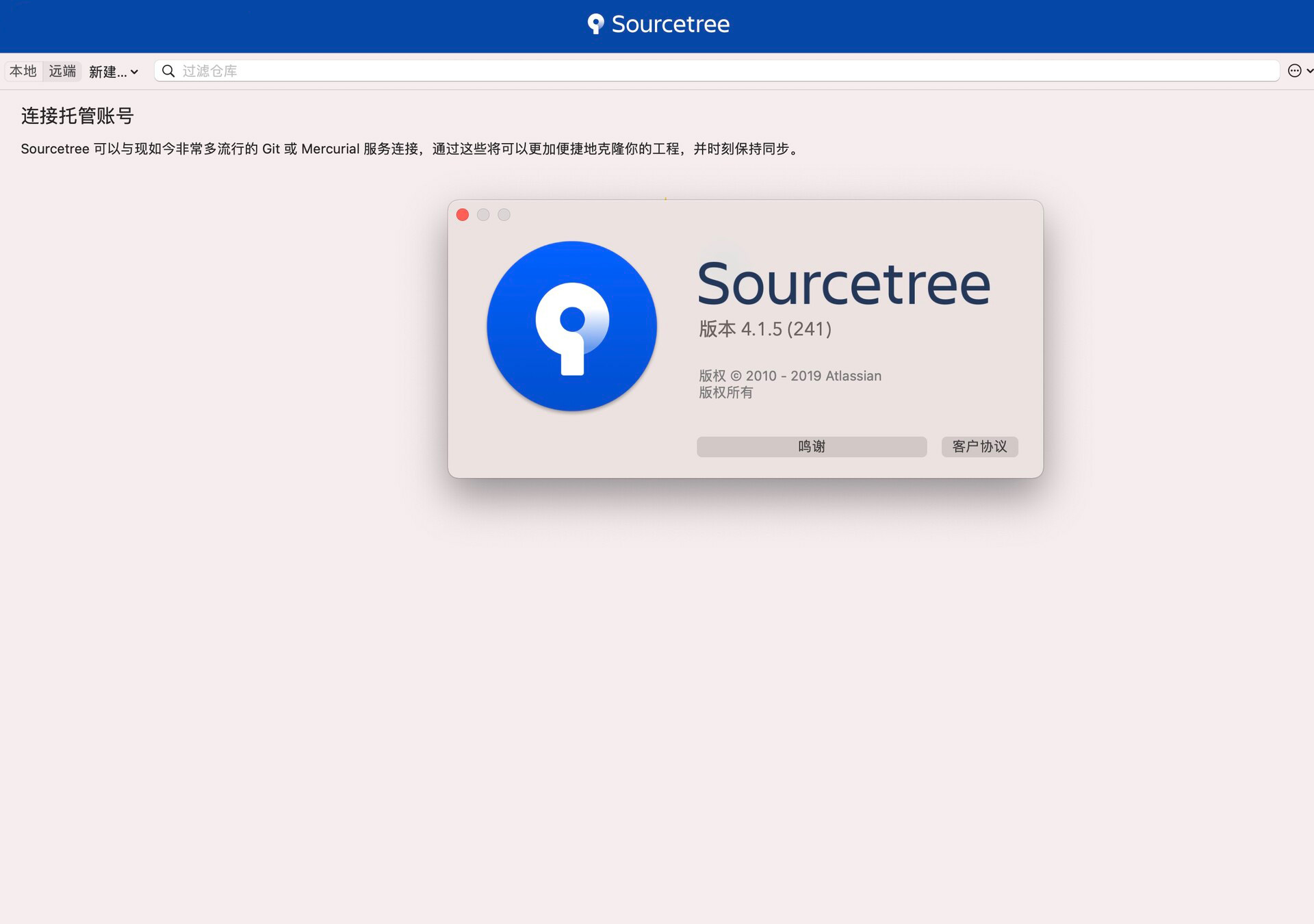Select the red close button of the about window
The image size is (1314, 924).
(463, 214)
